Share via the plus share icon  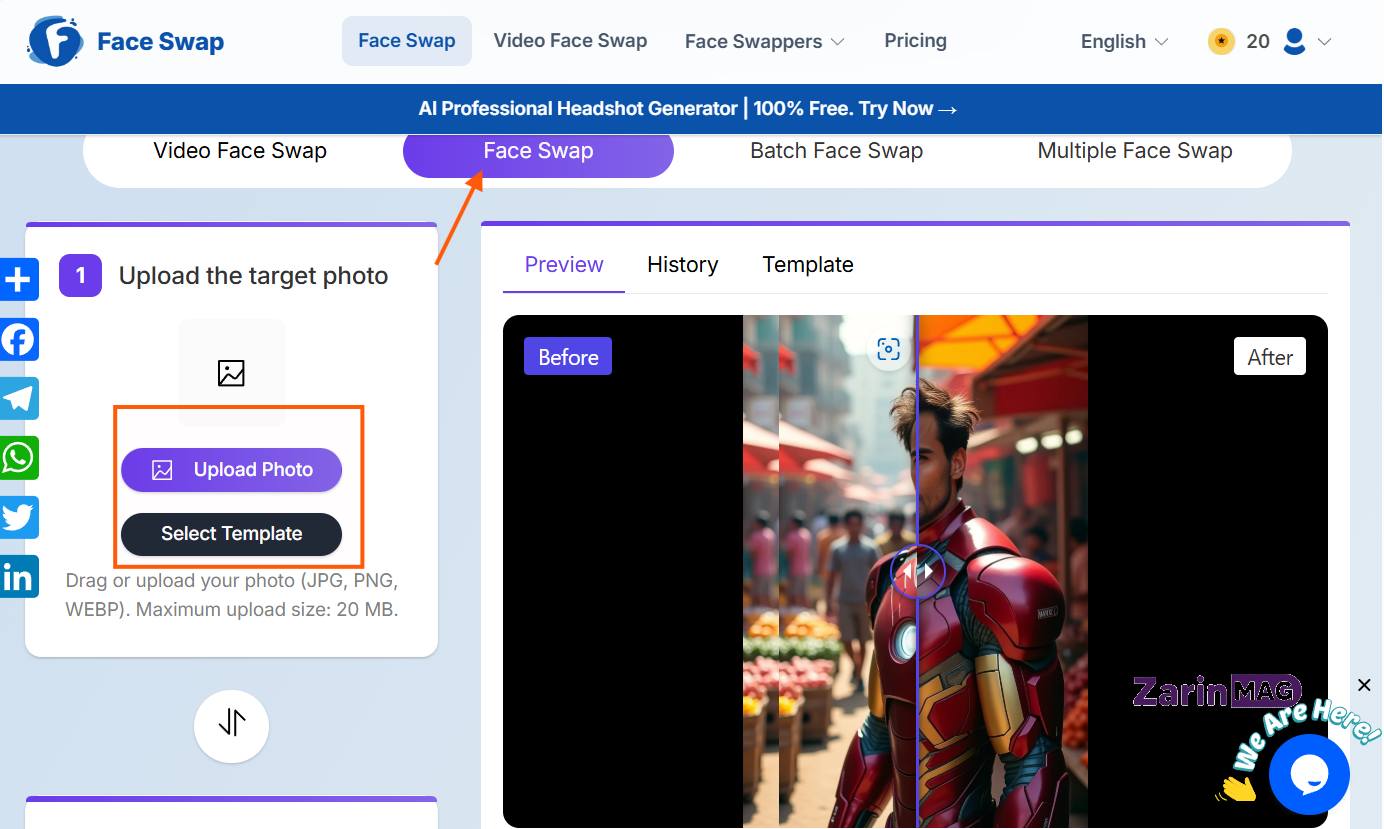click(19, 280)
